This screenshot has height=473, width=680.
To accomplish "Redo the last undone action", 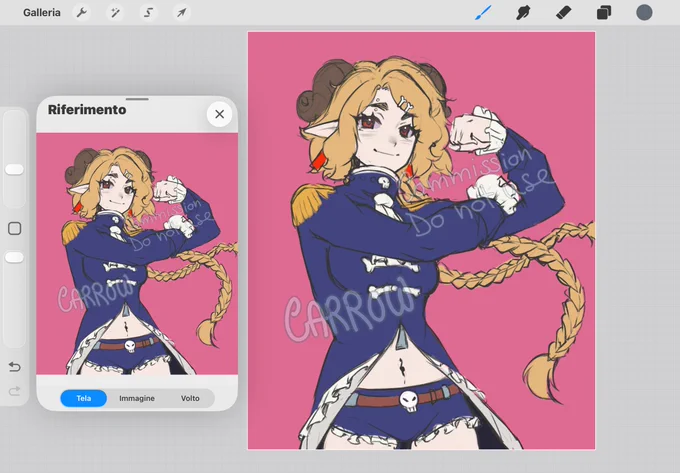I will click(14, 391).
